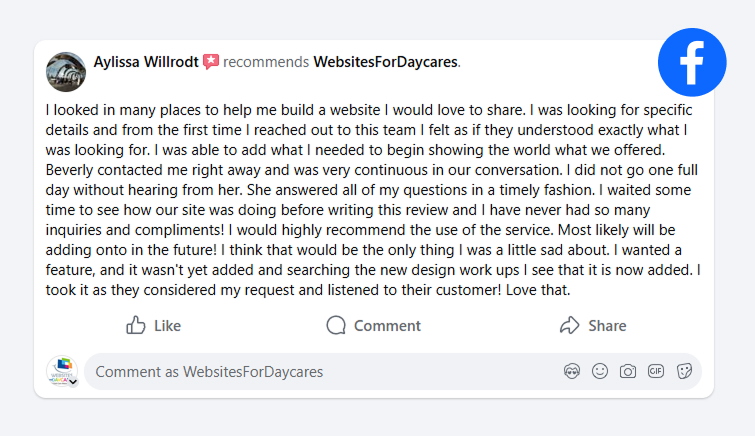Visit the WebsitesForDaycares page link
Image resolution: width=755 pixels, height=436 pixels.
[x=385, y=62]
